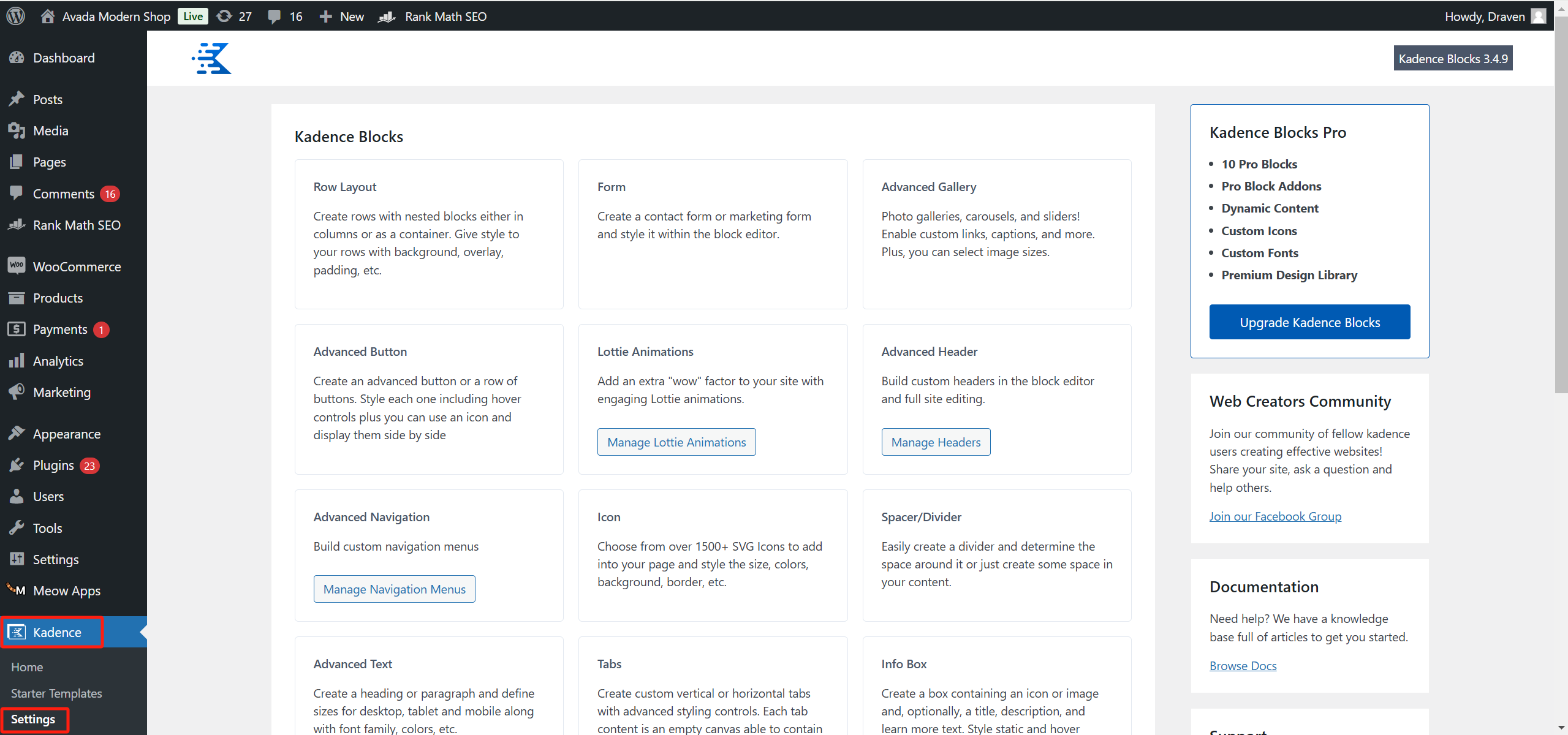Click the WordPress logo in the admin bar
The height and width of the screenshot is (735, 1568).
(x=15, y=16)
